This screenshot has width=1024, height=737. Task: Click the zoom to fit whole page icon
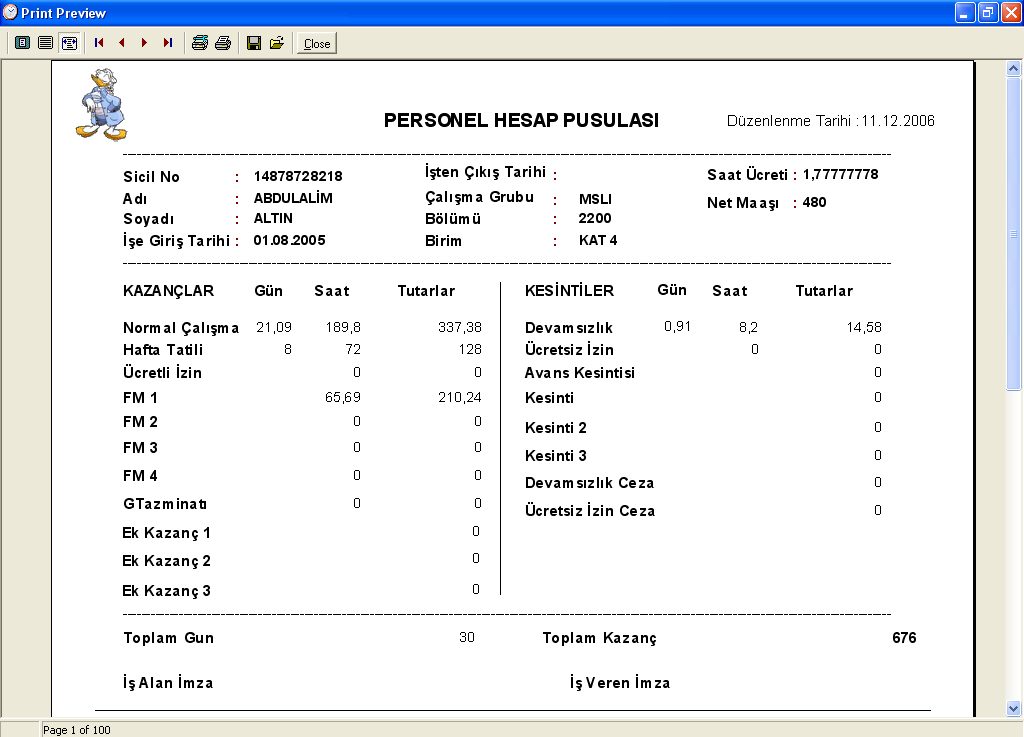pyautogui.click(x=22, y=43)
